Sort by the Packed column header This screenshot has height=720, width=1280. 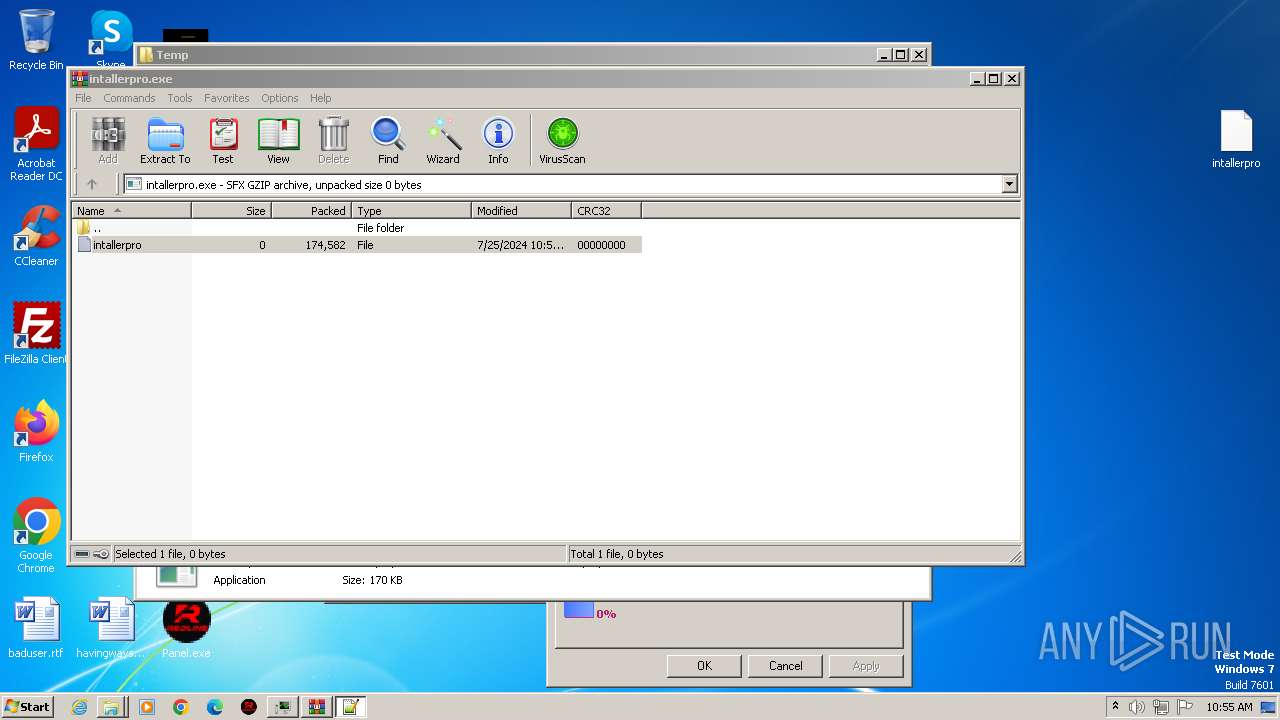(x=312, y=210)
